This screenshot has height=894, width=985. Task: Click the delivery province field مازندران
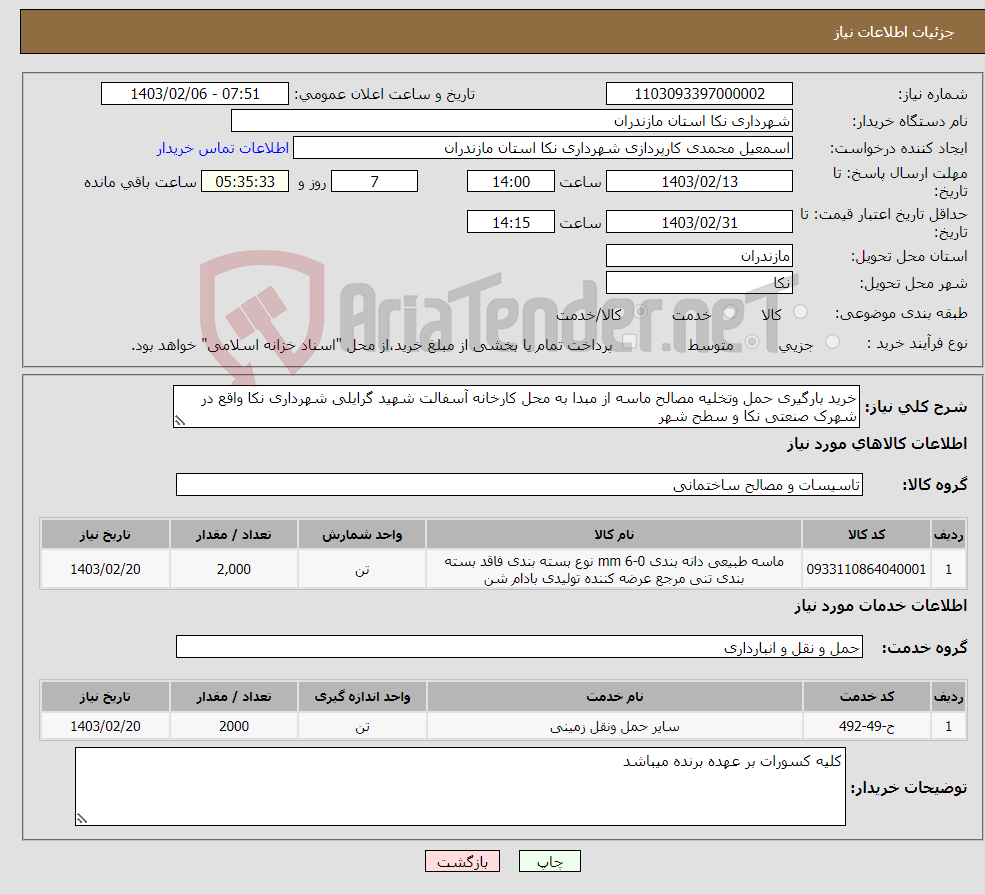[x=699, y=256]
